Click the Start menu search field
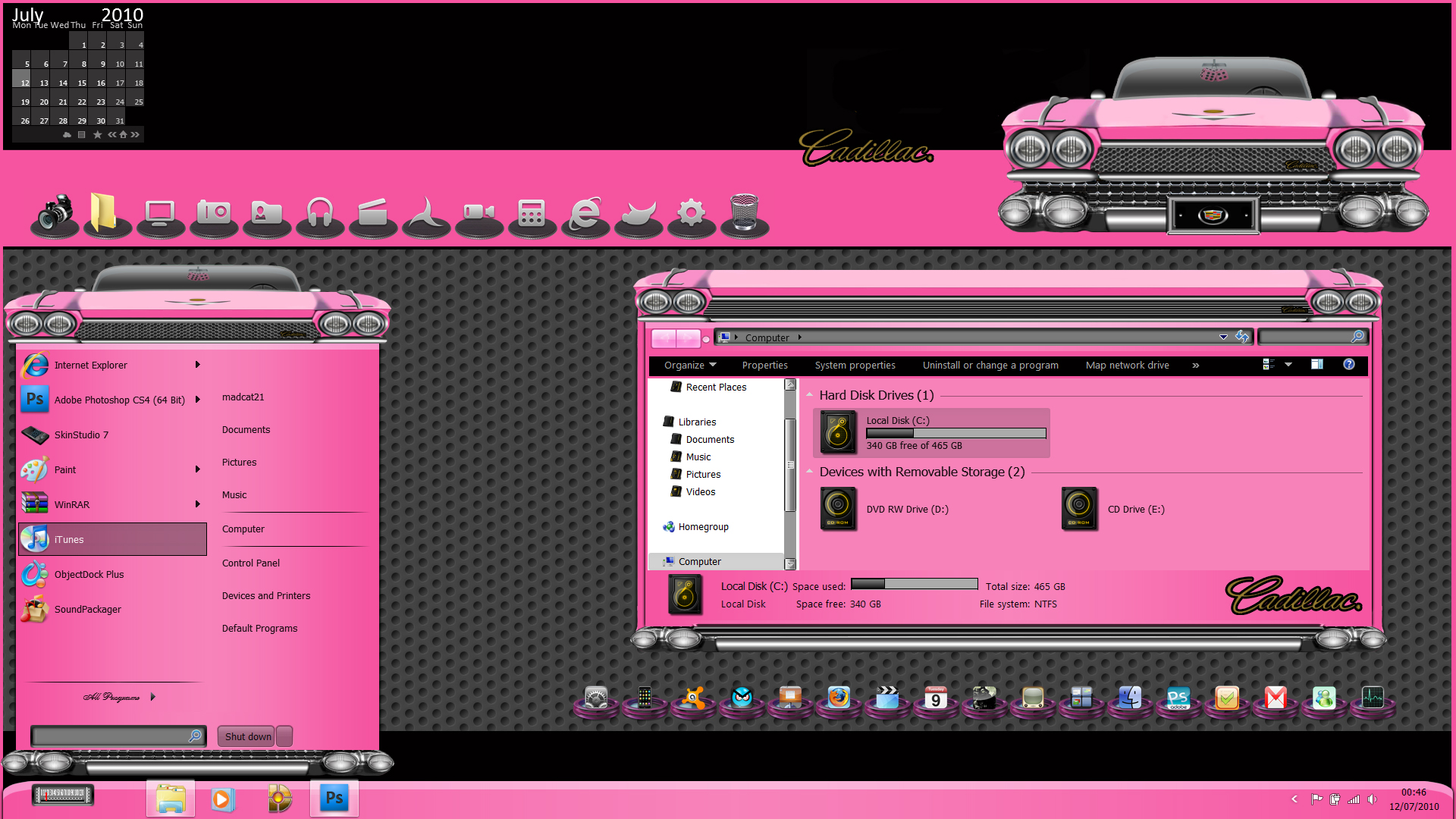 pos(118,736)
